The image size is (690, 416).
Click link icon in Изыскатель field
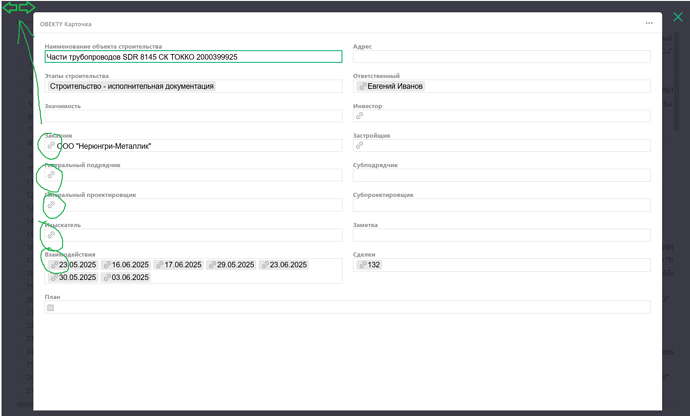click(x=51, y=235)
